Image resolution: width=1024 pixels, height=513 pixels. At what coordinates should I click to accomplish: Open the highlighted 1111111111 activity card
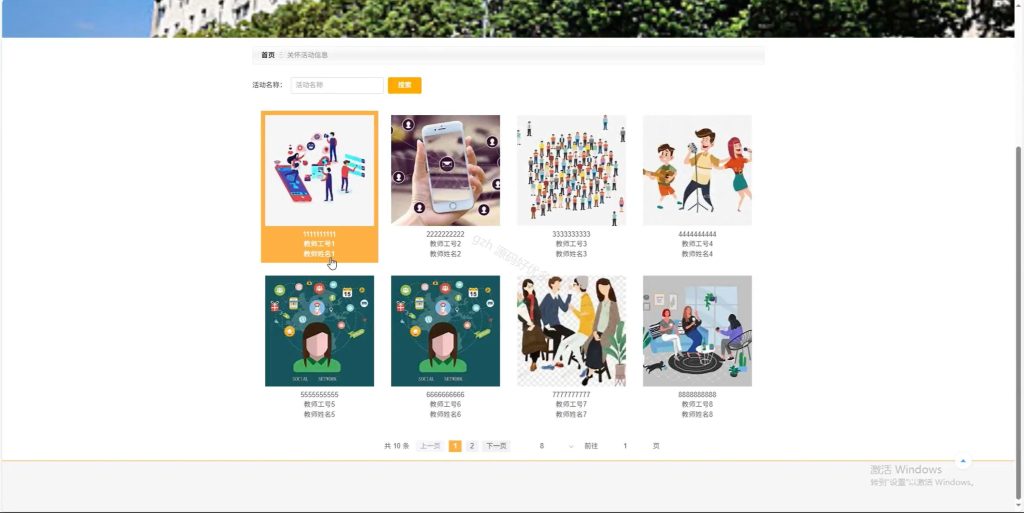tap(319, 187)
